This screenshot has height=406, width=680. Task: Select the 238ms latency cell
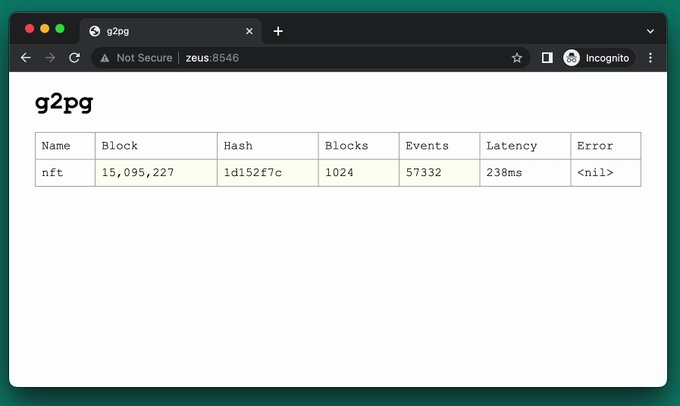[x=525, y=173]
